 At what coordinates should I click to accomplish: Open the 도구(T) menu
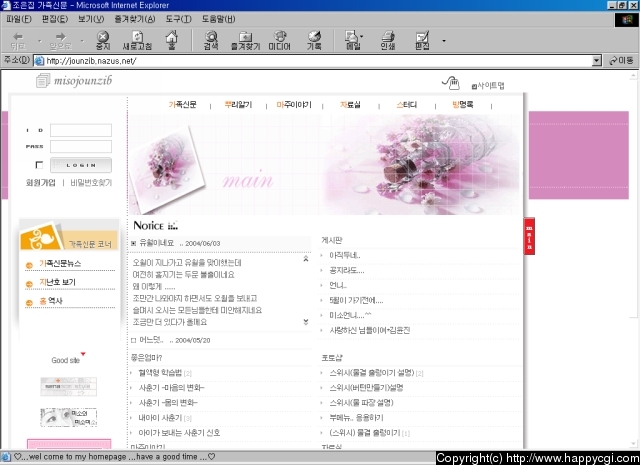click(x=178, y=19)
